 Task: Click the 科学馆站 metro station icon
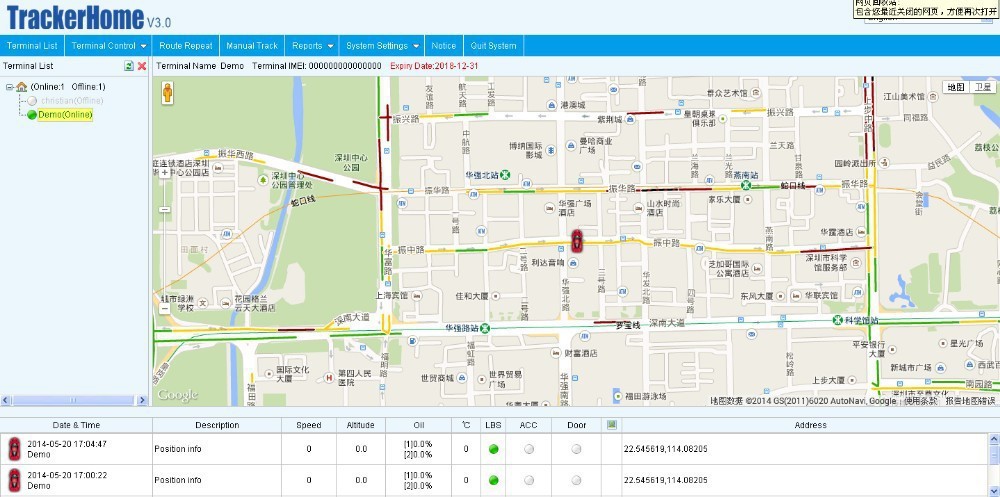(x=838, y=320)
